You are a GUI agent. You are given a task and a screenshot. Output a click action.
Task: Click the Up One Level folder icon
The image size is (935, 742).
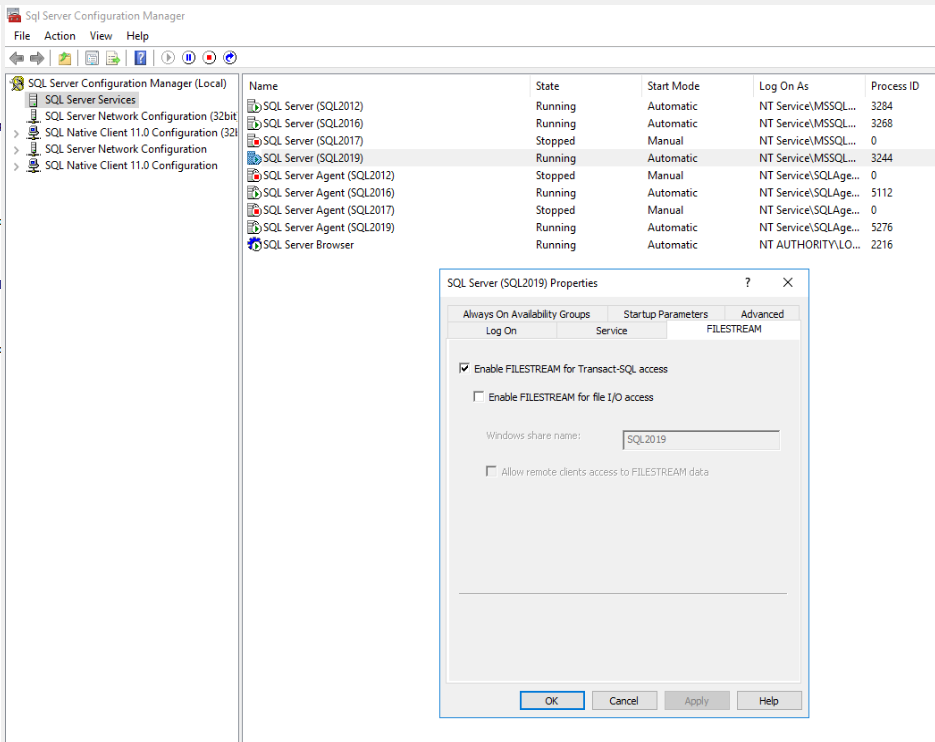point(65,58)
